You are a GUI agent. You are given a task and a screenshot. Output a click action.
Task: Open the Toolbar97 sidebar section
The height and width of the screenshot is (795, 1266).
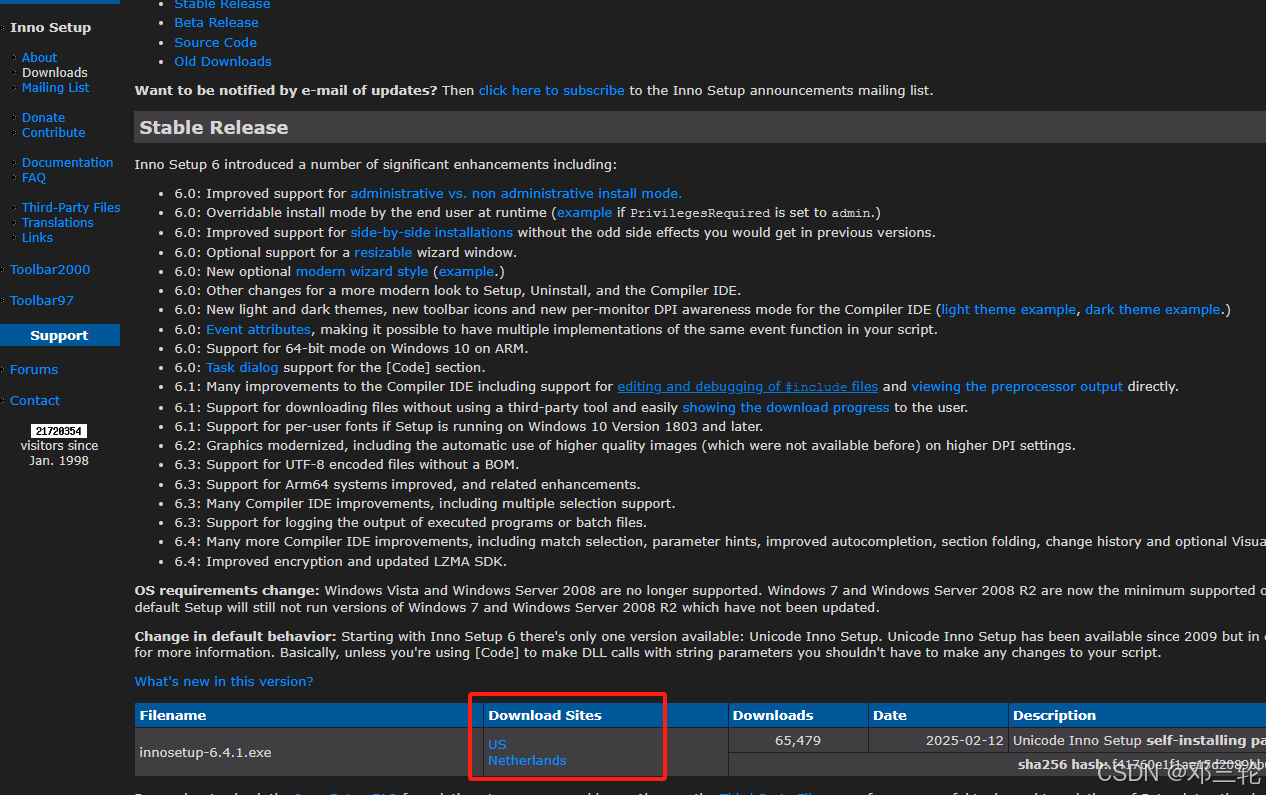(x=42, y=300)
